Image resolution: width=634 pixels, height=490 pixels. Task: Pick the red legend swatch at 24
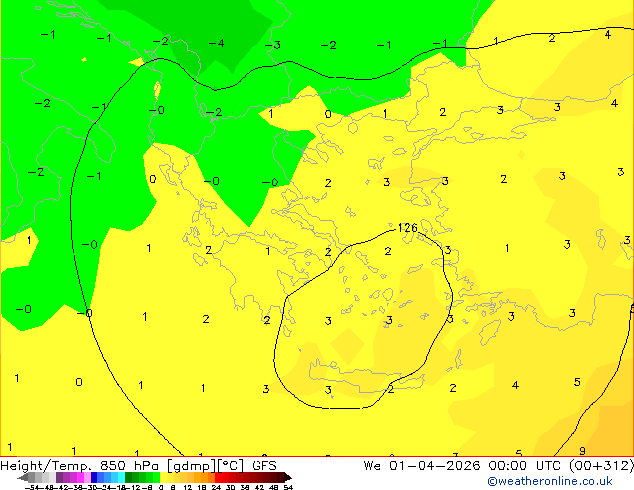(x=218, y=477)
